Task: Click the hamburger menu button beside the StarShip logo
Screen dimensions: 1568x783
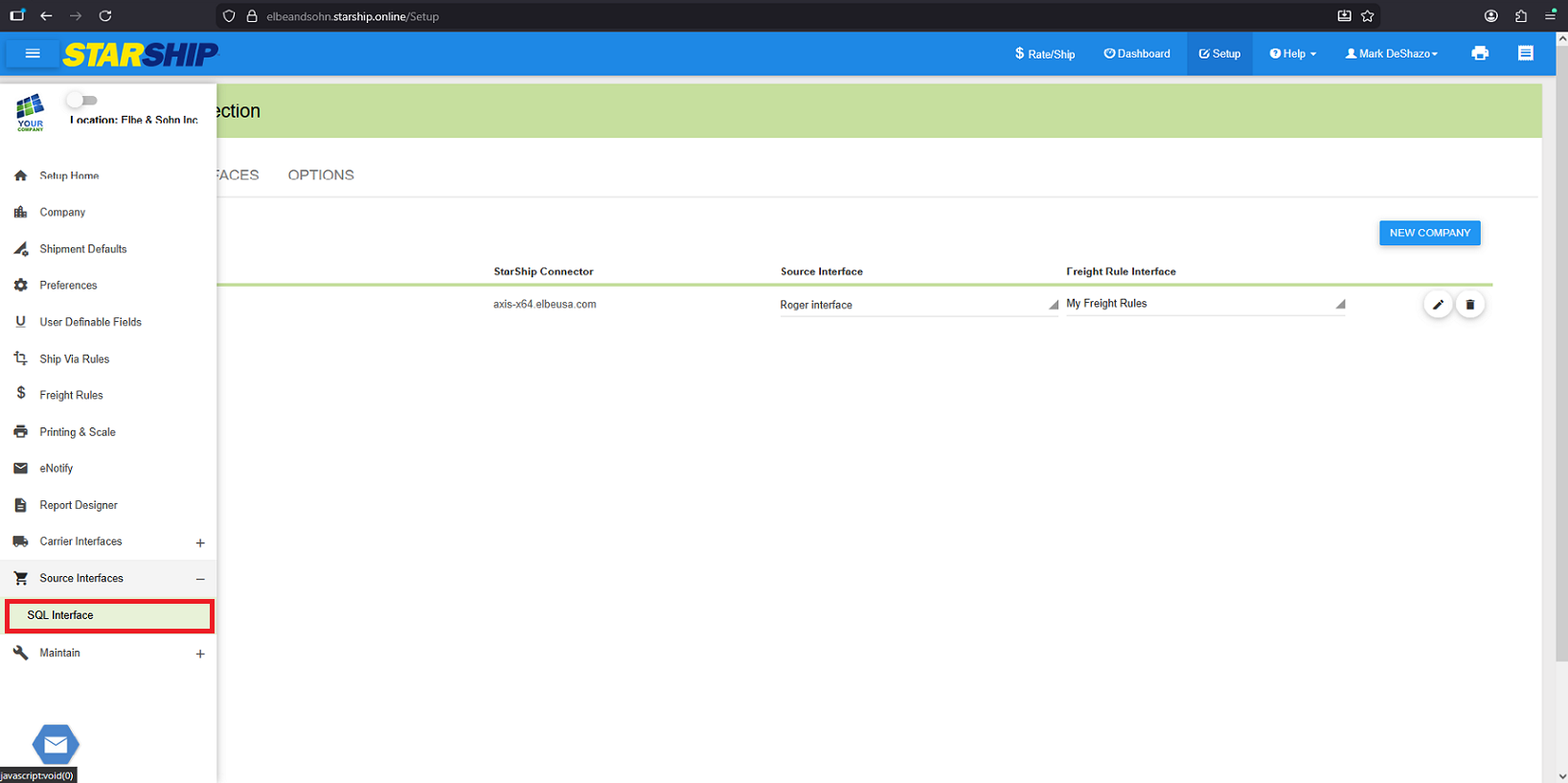Action: pos(33,54)
